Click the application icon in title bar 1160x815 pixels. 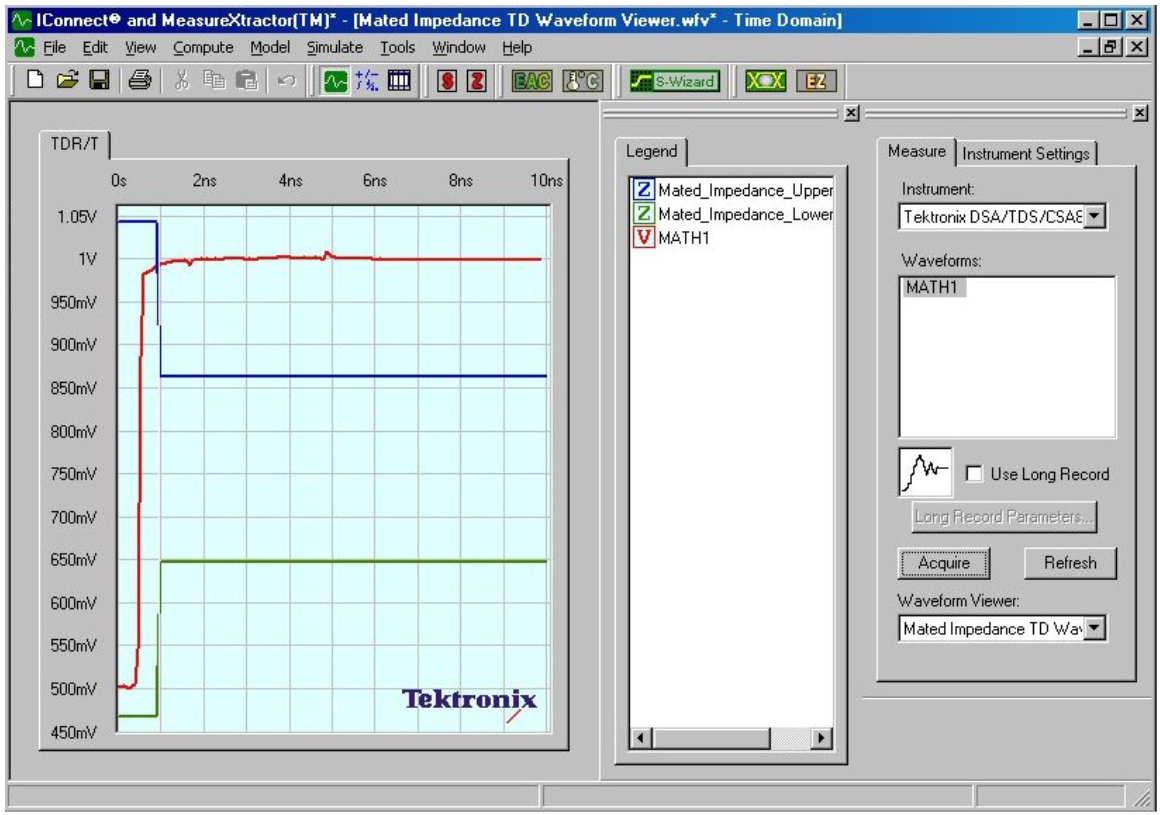(22, 20)
